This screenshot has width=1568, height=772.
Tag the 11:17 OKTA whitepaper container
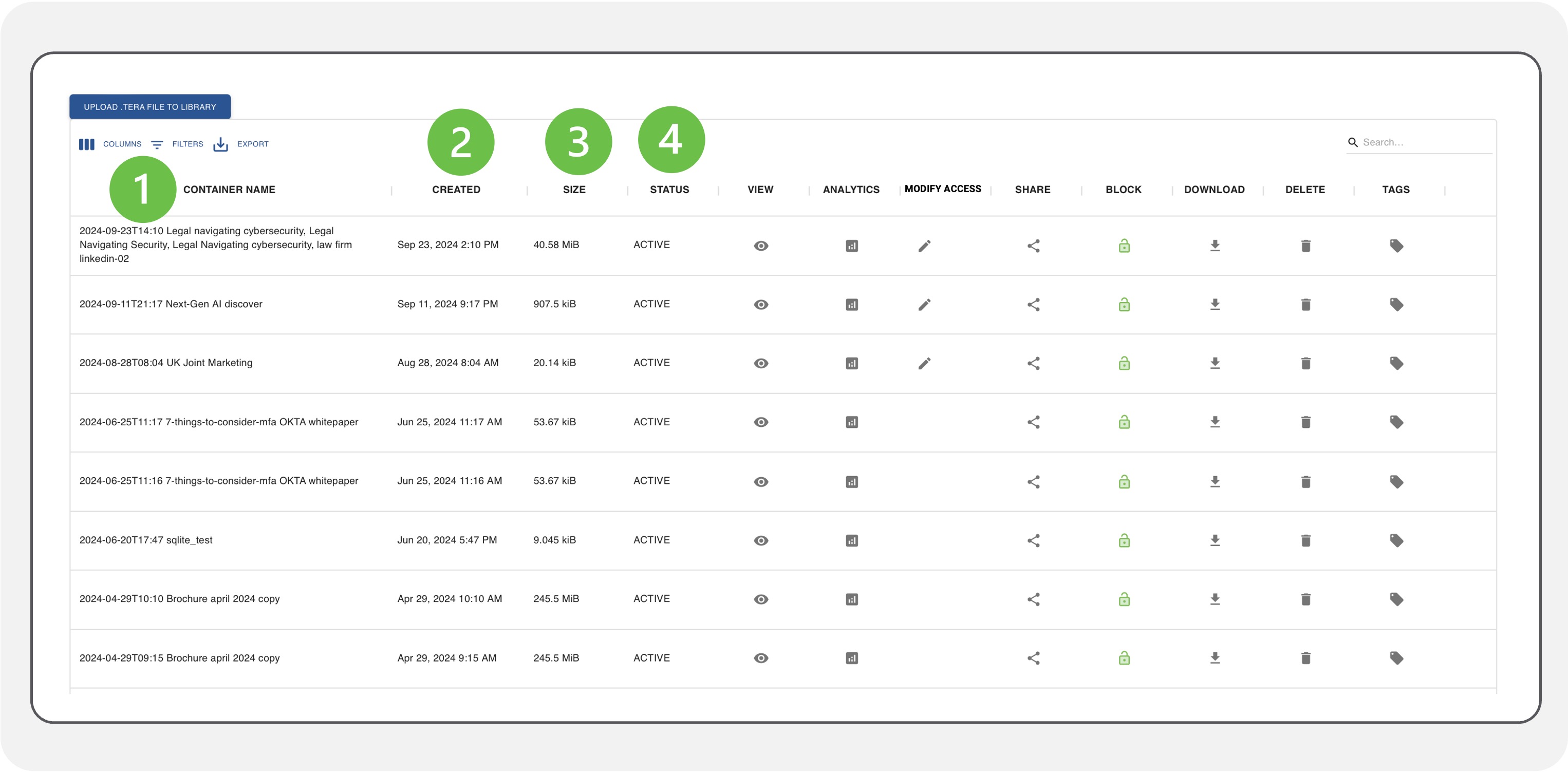[1396, 422]
